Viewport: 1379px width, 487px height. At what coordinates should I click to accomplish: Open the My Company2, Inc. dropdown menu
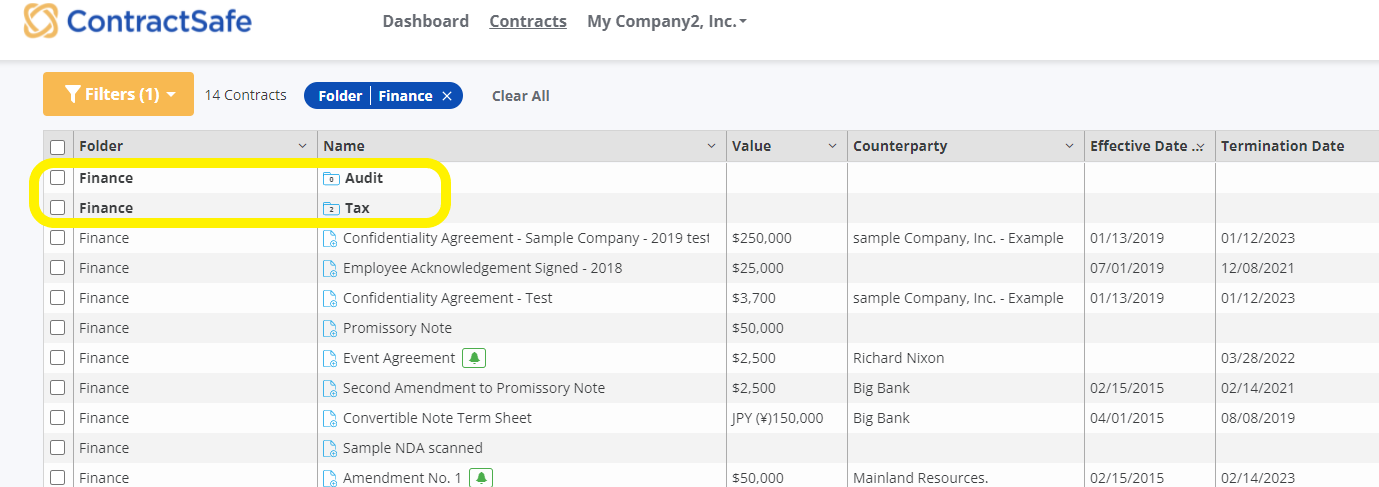(666, 21)
